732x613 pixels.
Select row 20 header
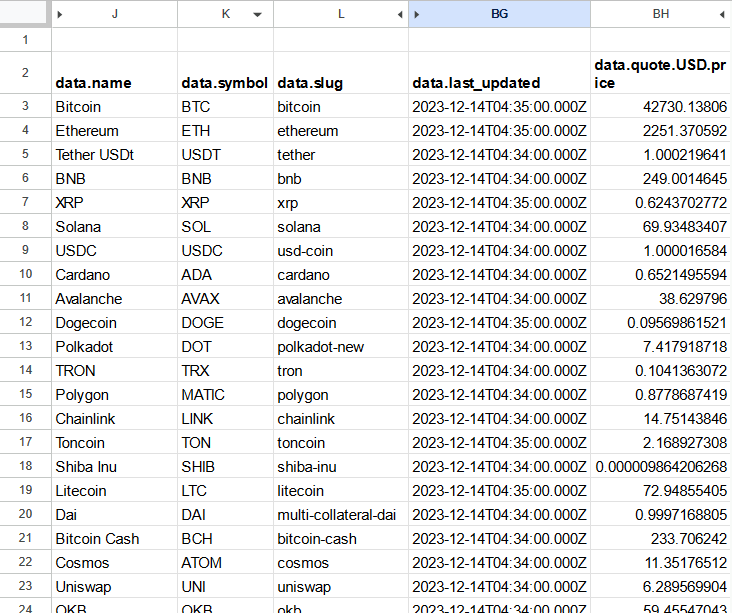coord(25,514)
